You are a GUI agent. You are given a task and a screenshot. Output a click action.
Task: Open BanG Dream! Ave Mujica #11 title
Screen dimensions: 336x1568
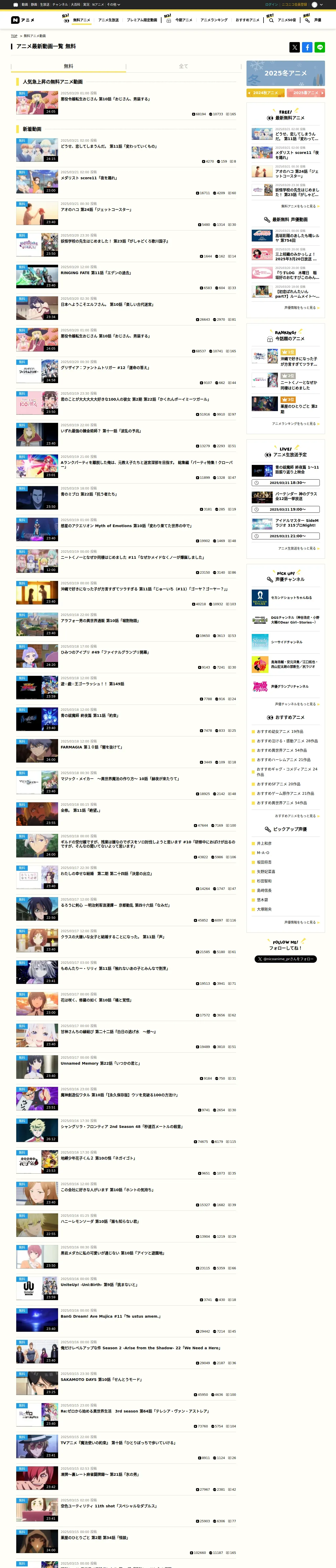pyautogui.click(x=110, y=1316)
